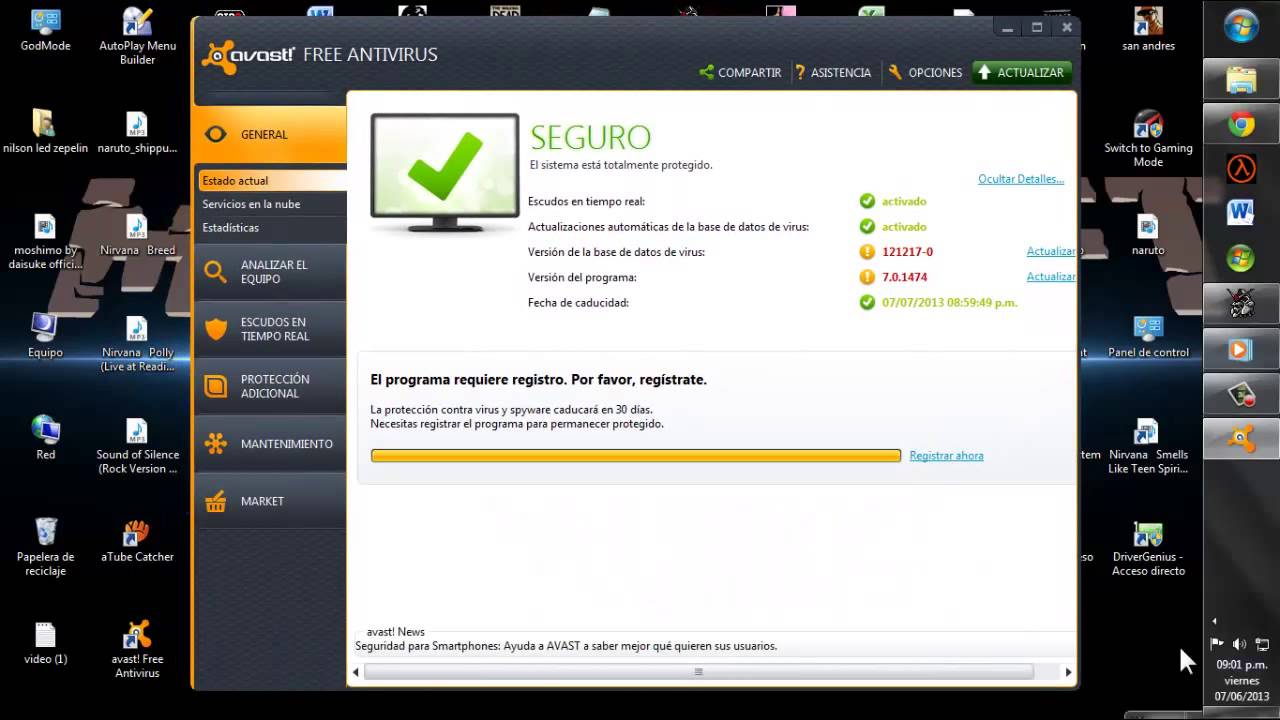
Task: Open MARKET section
Action: tap(270, 501)
